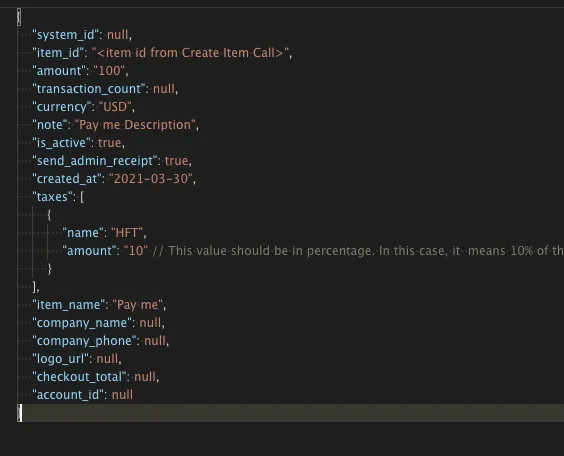The image size is (564, 456).
Task: Click the "Pay me" item_name value
Action: 137,305
